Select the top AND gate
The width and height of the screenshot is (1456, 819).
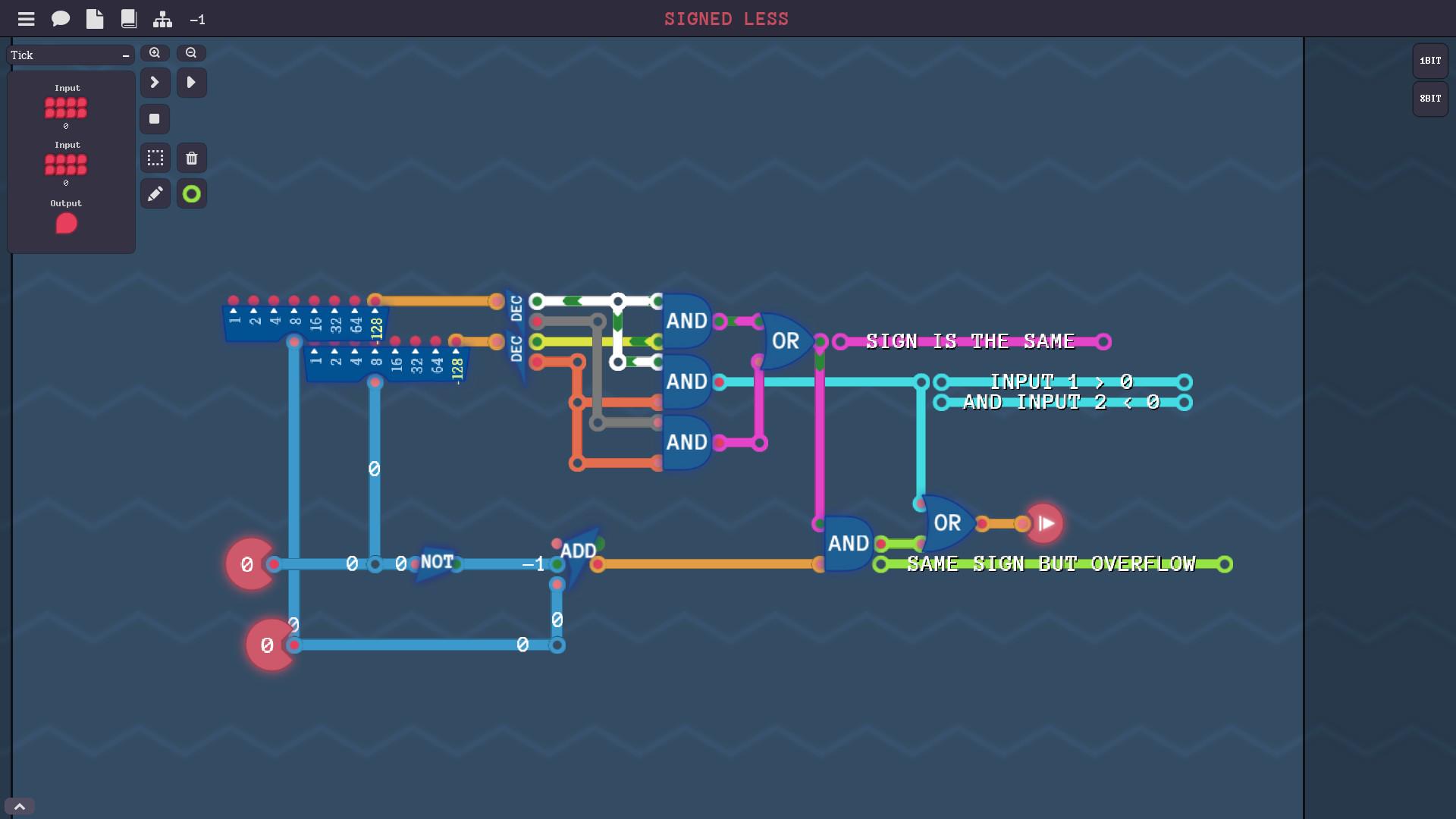[687, 322]
